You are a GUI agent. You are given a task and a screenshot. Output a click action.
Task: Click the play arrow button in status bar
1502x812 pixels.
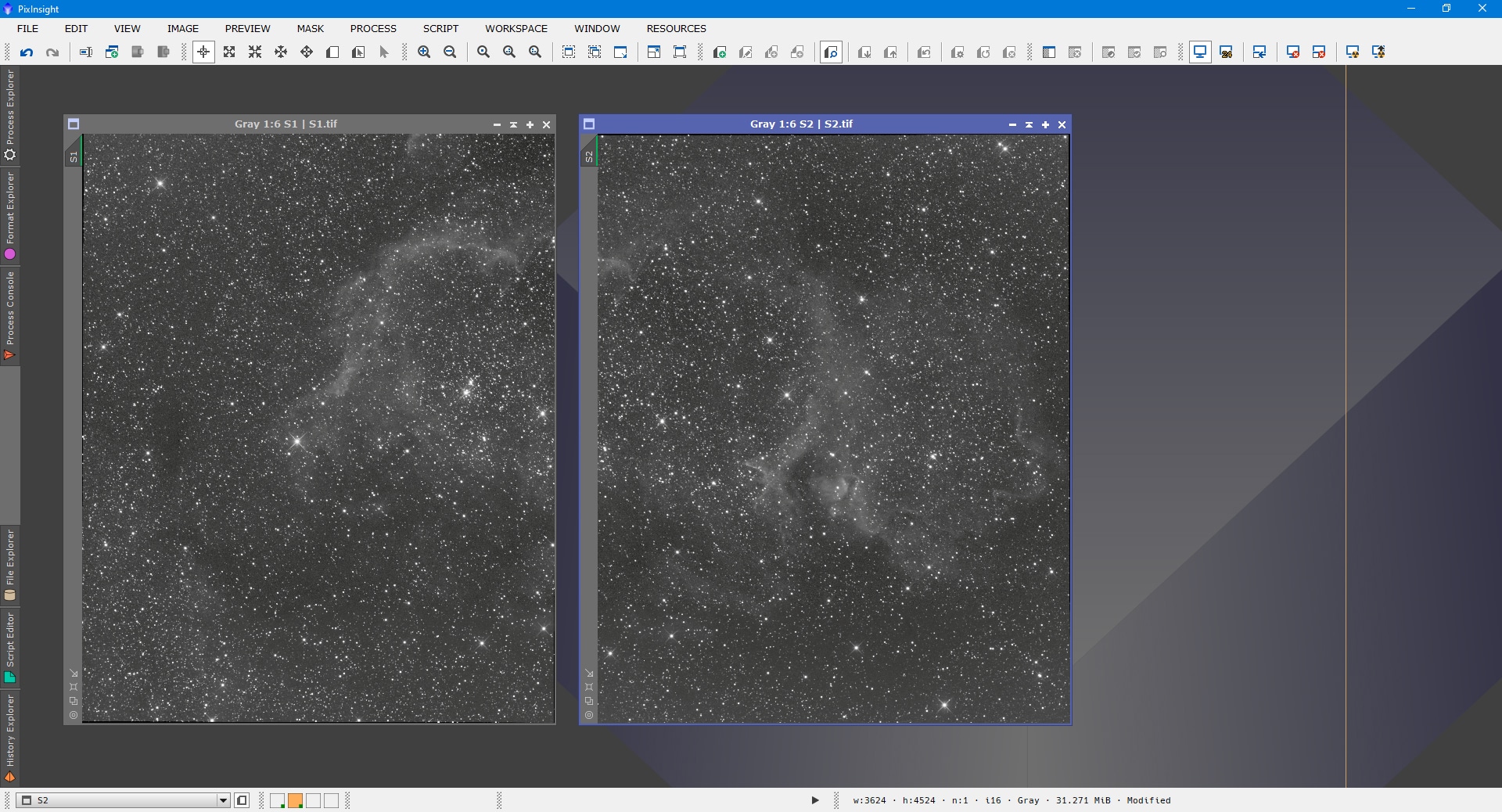pyautogui.click(x=814, y=800)
